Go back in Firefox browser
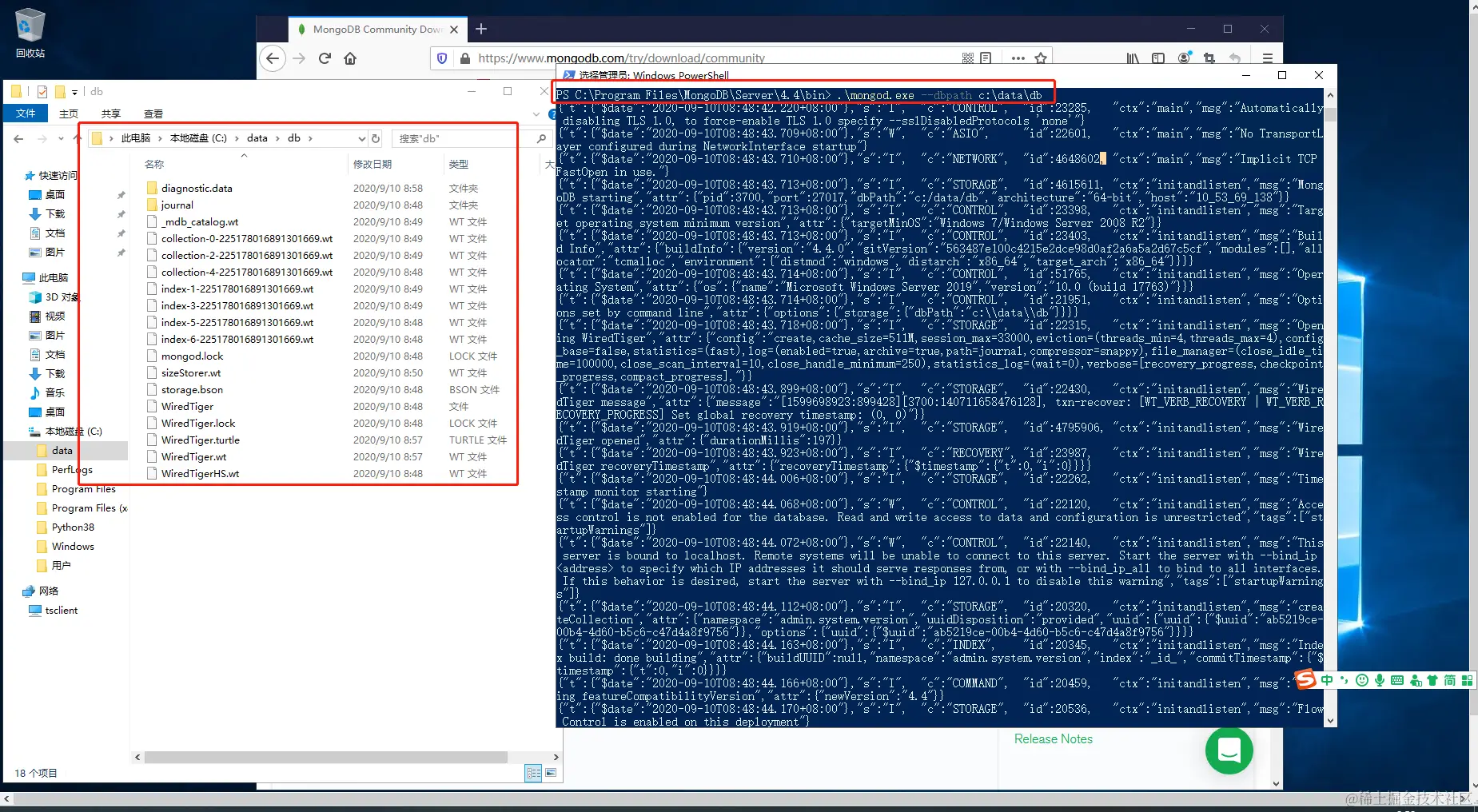 (x=273, y=58)
